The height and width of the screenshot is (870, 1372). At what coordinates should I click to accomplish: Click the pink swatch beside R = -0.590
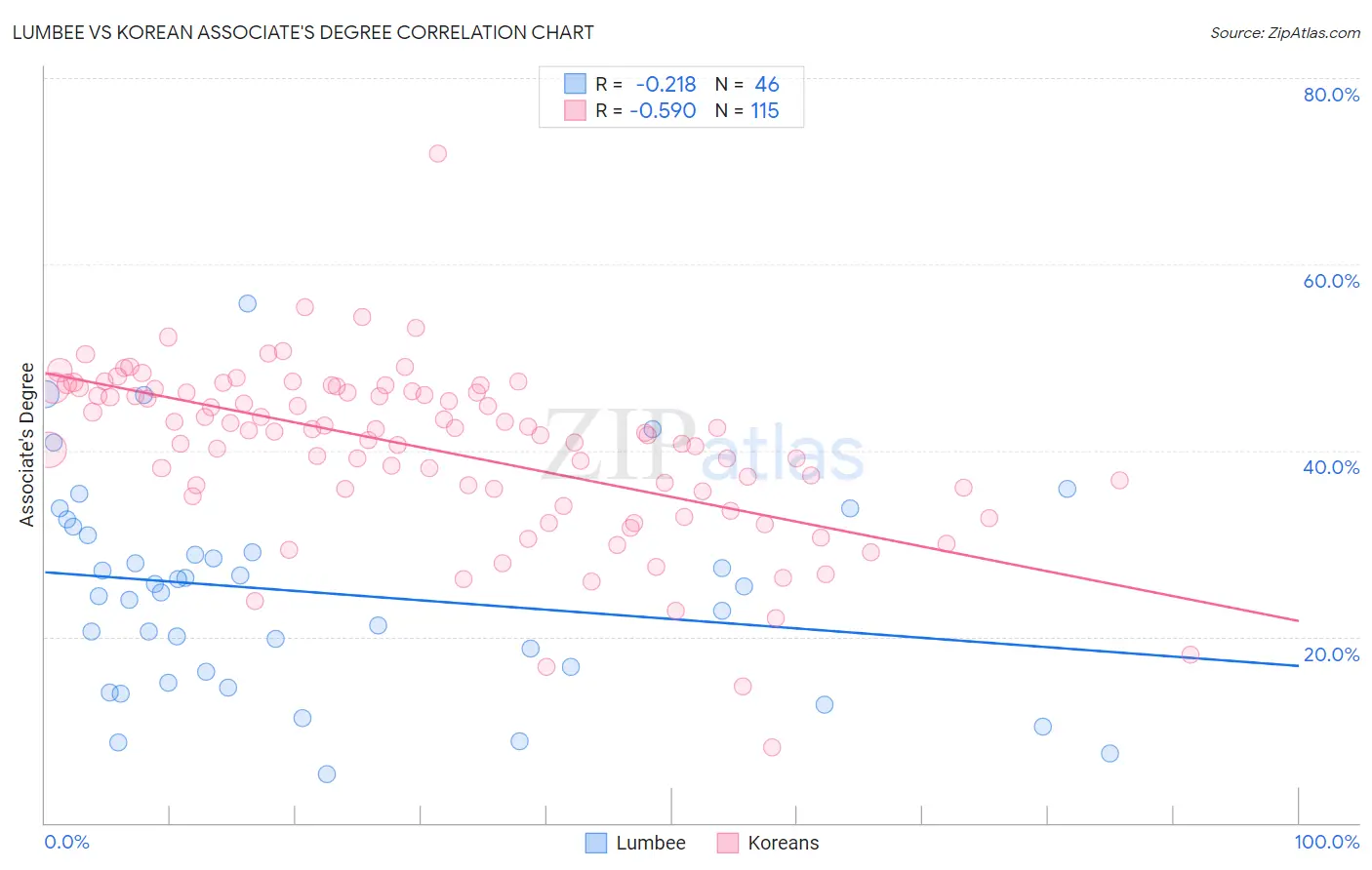576,110
